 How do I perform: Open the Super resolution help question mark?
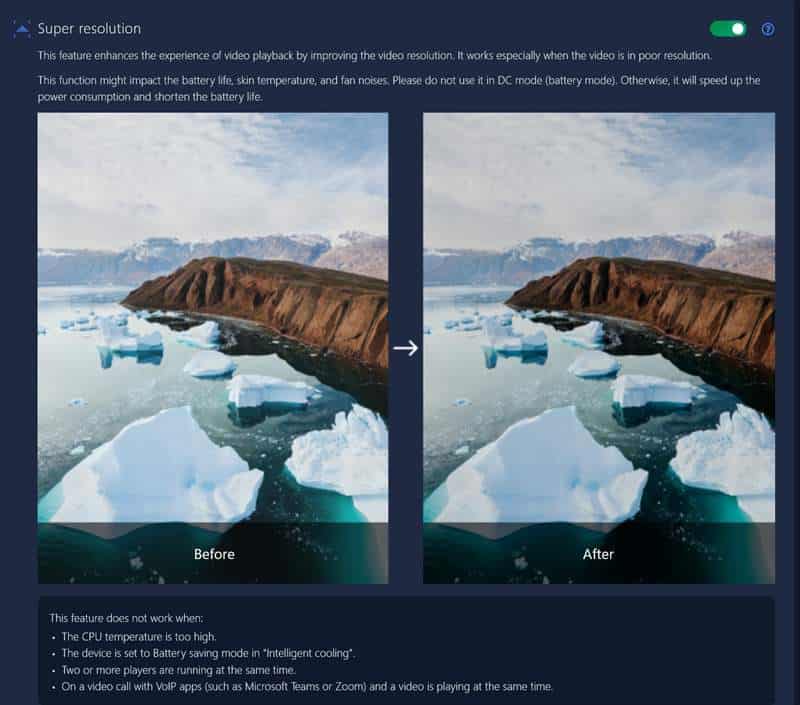768,29
